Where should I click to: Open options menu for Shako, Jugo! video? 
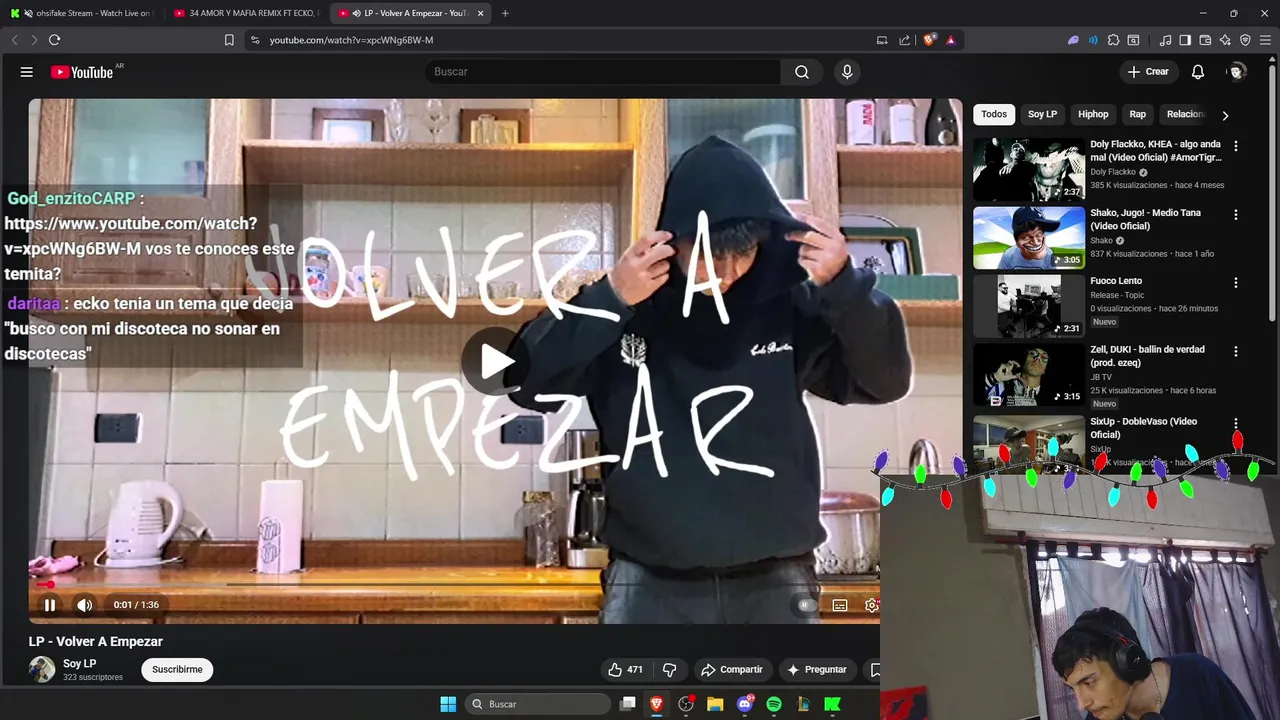(x=1236, y=214)
